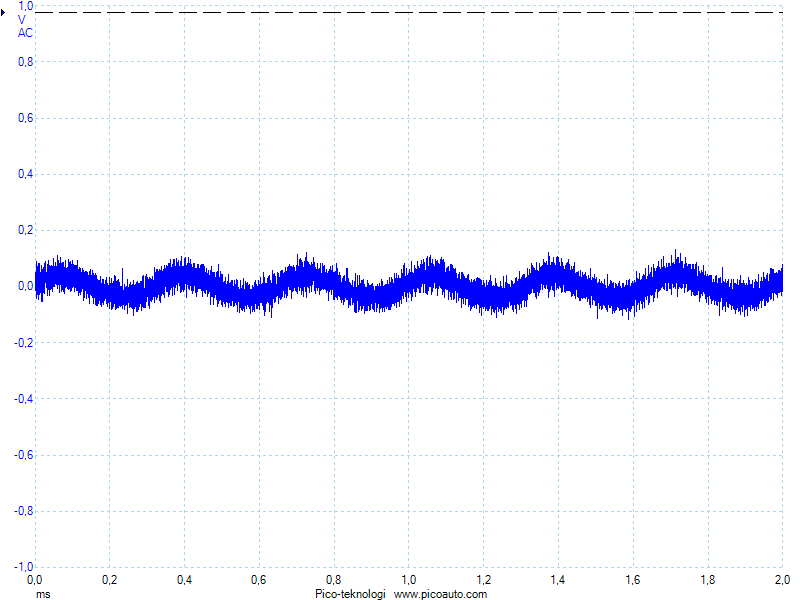Click the 1,2 time axis label
Screen dimensions: 800x600
point(483,580)
